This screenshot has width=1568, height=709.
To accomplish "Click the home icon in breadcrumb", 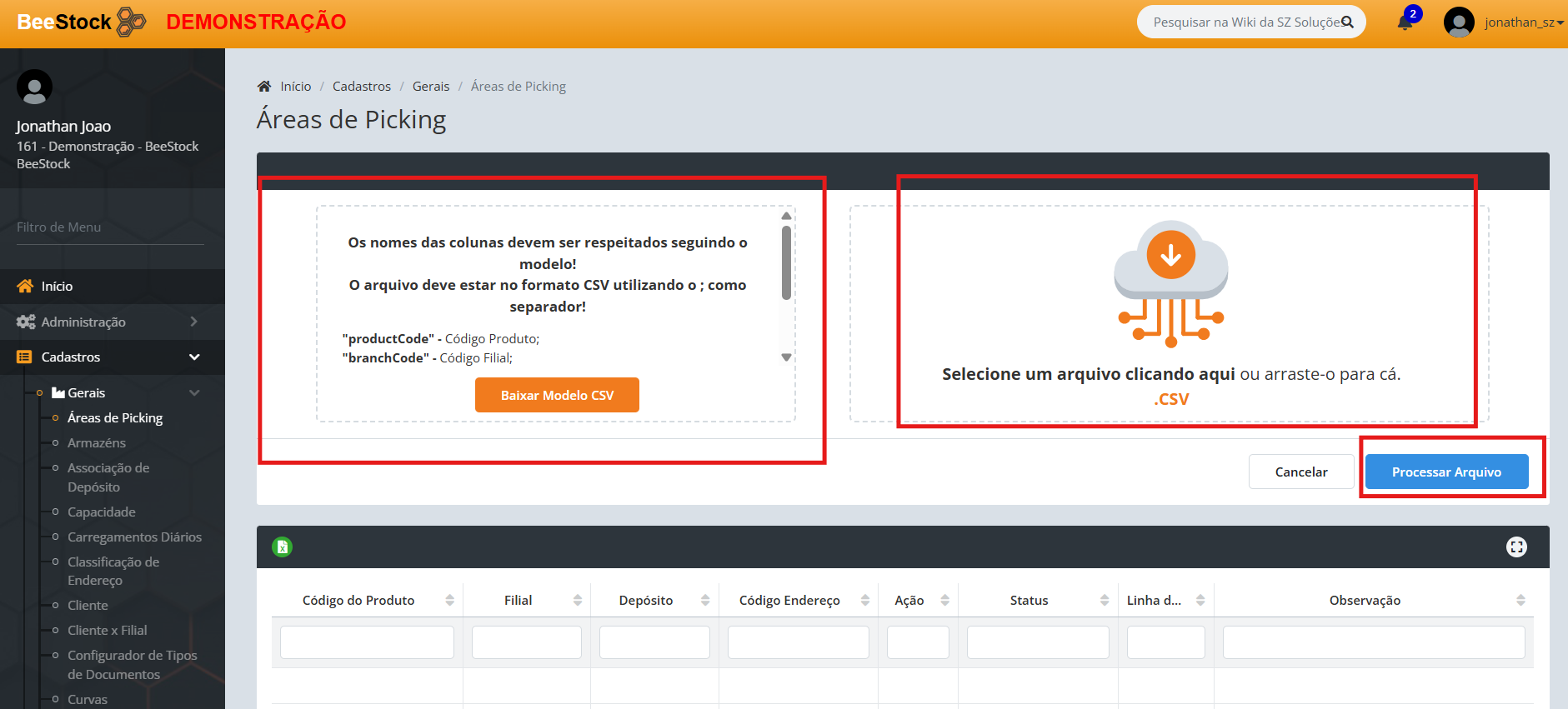I will [x=264, y=87].
